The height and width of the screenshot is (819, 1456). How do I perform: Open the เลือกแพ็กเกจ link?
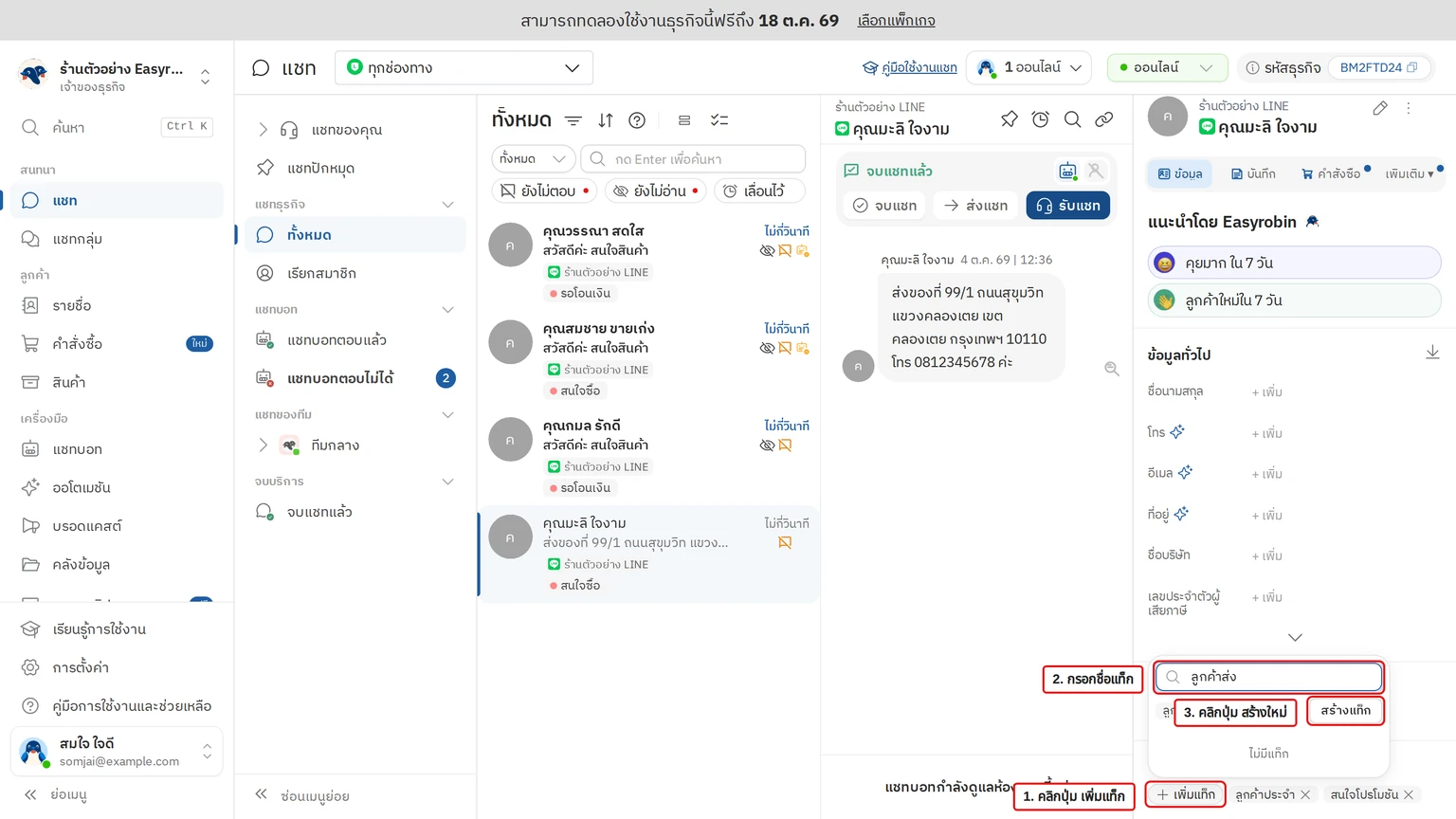point(896,21)
